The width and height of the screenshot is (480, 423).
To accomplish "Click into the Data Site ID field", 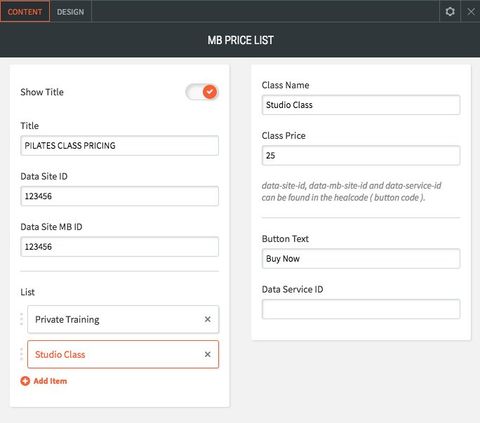I will click(119, 196).
